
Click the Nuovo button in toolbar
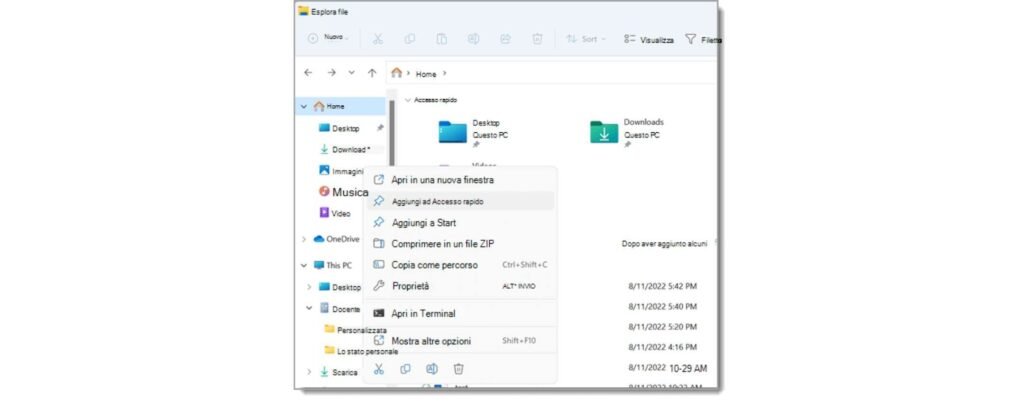328,38
